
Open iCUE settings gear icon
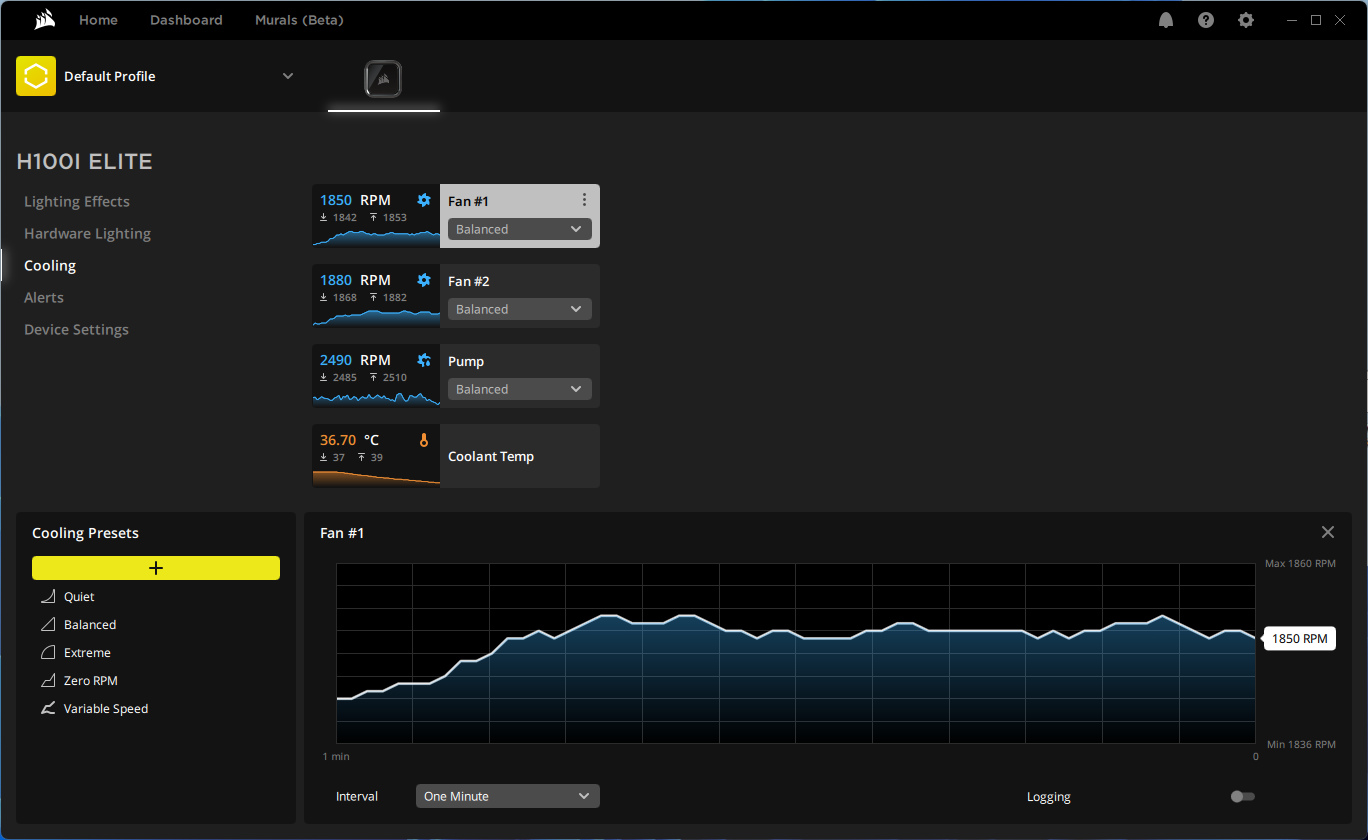[1245, 20]
